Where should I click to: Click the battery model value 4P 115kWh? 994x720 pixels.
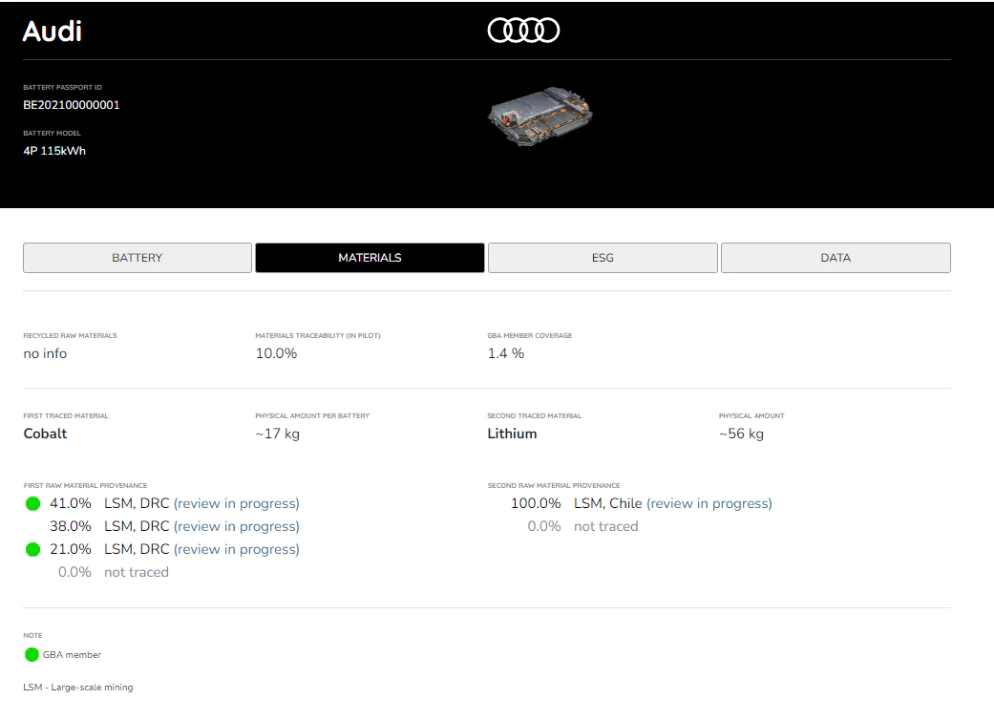pyautogui.click(x=55, y=151)
